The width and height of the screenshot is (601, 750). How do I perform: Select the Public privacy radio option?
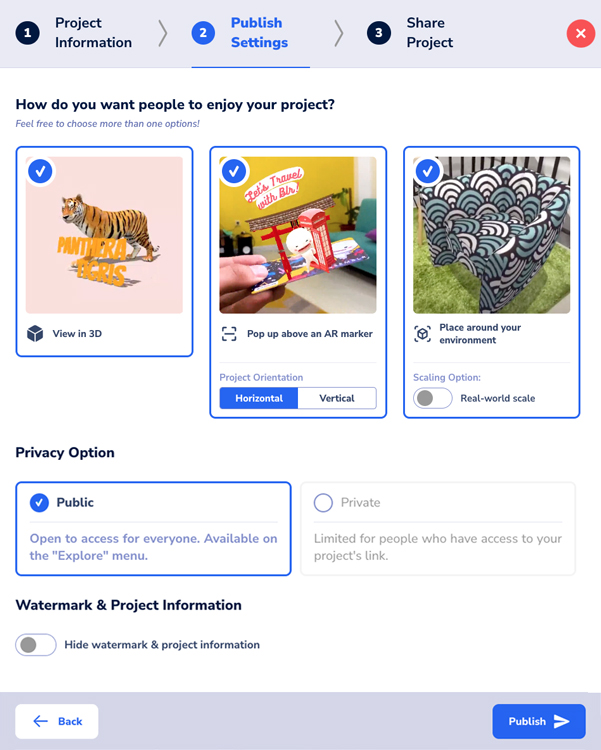(40, 503)
